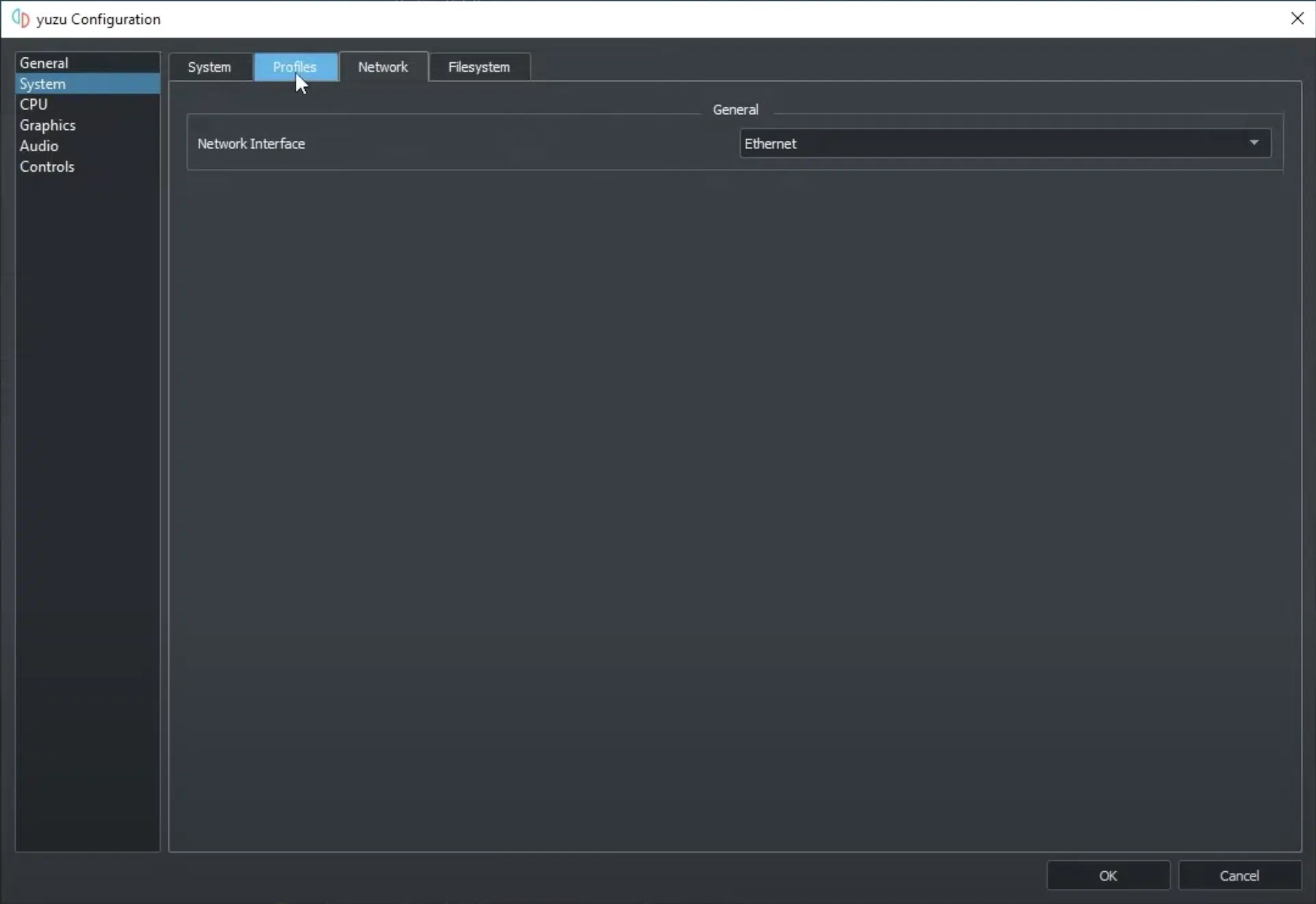Expand the Network Interface dropdown
1316x904 pixels.
1254,143
